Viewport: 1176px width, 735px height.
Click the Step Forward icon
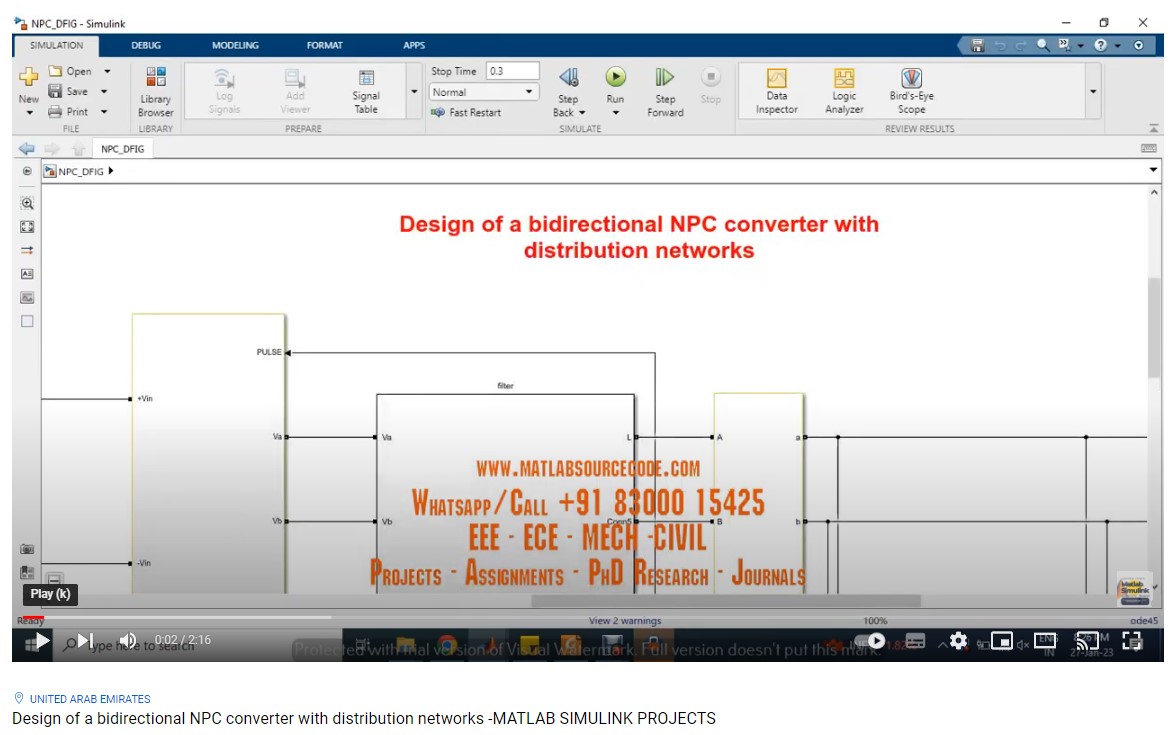click(x=664, y=77)
